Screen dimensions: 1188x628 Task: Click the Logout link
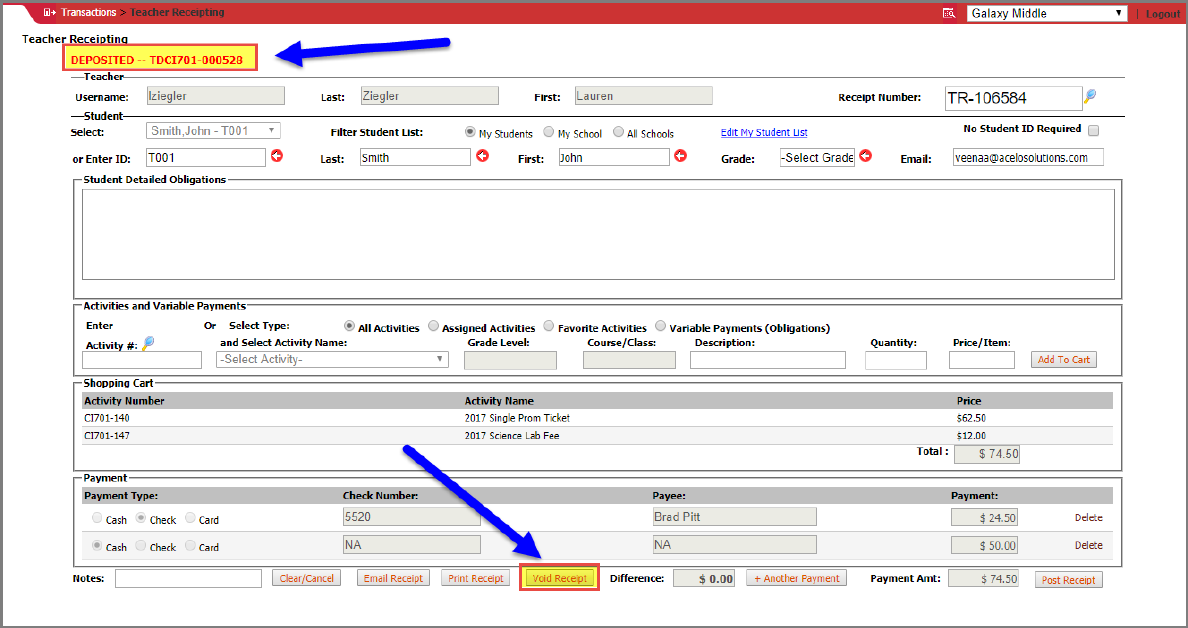click(1162, 14)
